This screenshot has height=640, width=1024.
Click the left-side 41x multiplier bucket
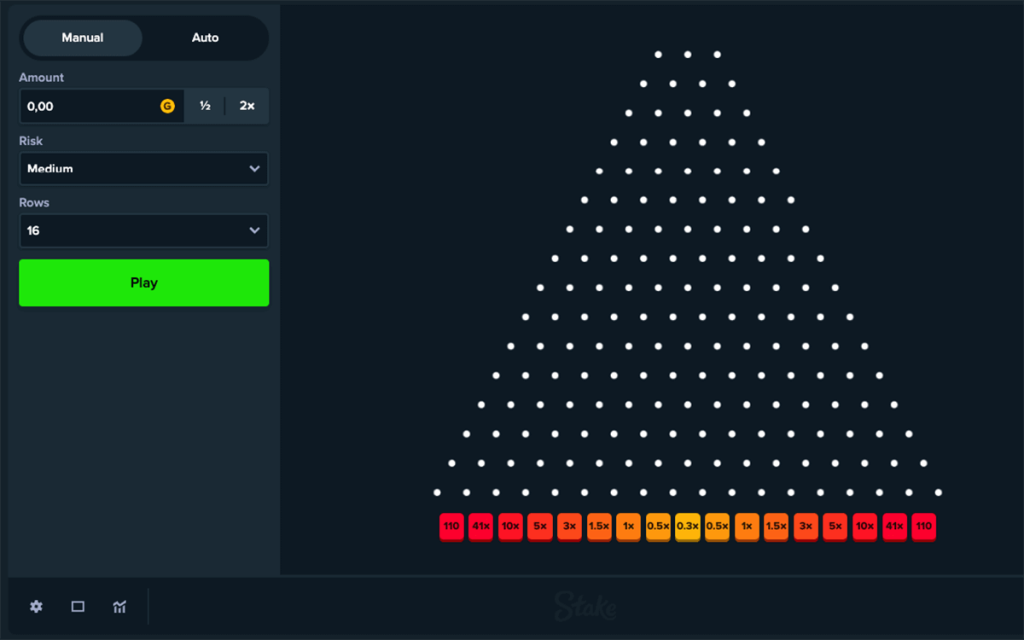481,527
